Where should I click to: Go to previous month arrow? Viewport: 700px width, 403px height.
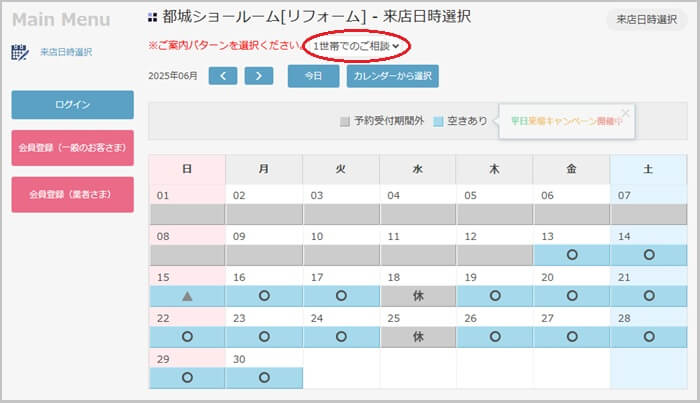(223, 76)
